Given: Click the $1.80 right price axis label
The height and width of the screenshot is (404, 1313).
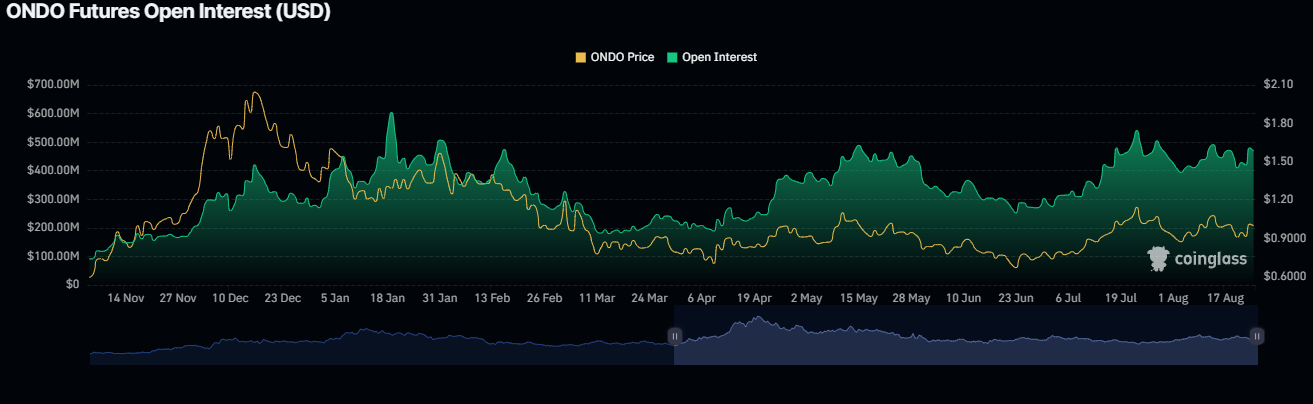Looking at the screenshot, I should pyautogui.click(x=1279, y=123).
